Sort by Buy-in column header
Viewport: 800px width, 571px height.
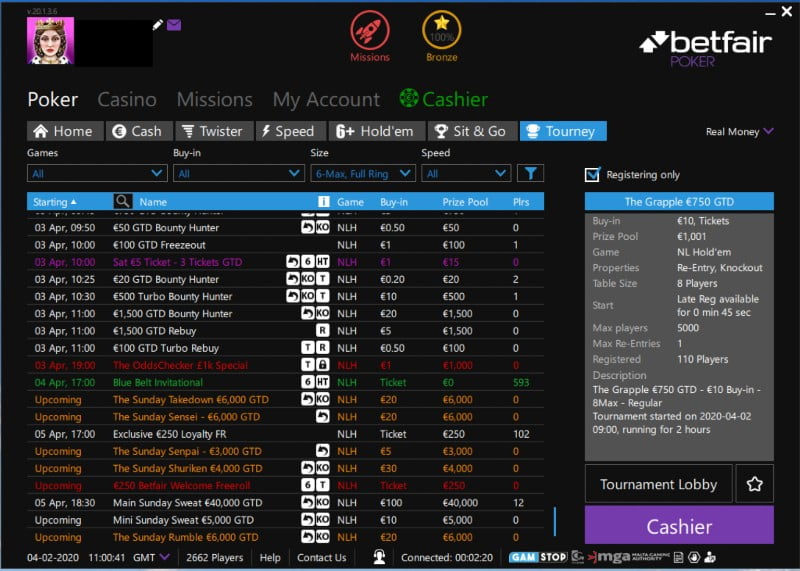tap(394, 202)
